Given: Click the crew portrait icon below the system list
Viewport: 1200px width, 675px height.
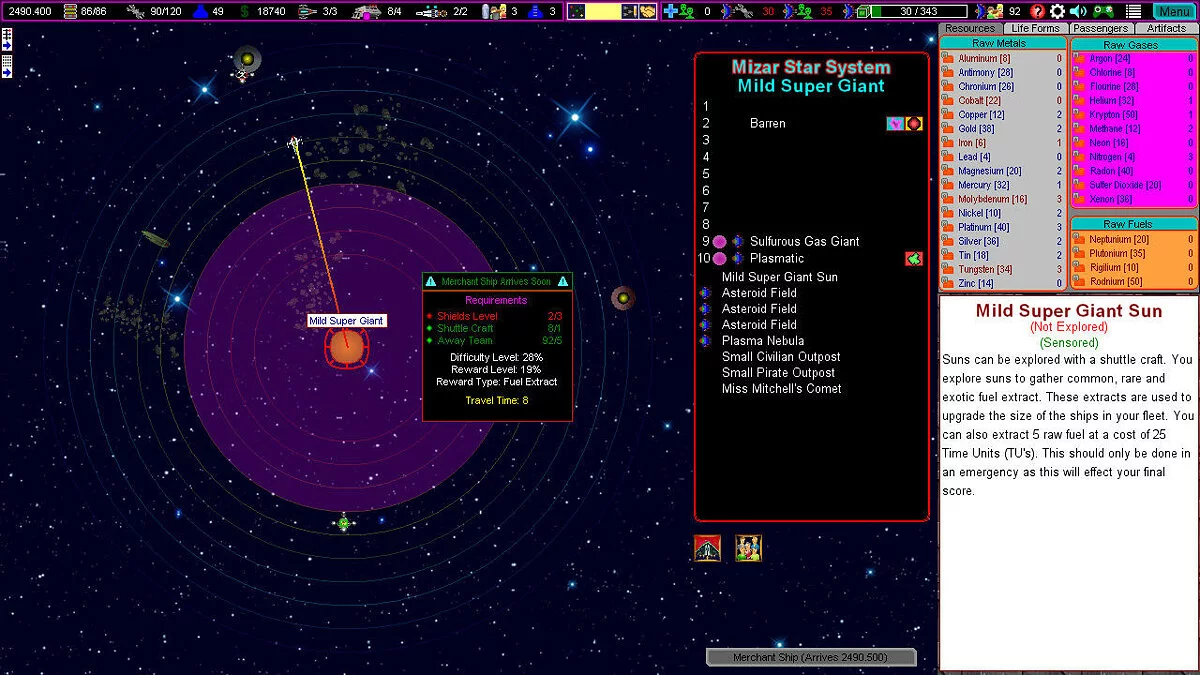Looking at the screenshot, I should click(748, 548).
